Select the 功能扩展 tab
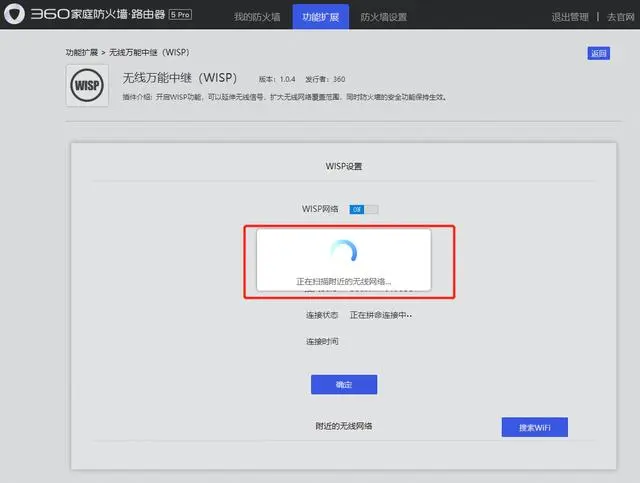This screenshot has width=640, height=483. [318, 17]
